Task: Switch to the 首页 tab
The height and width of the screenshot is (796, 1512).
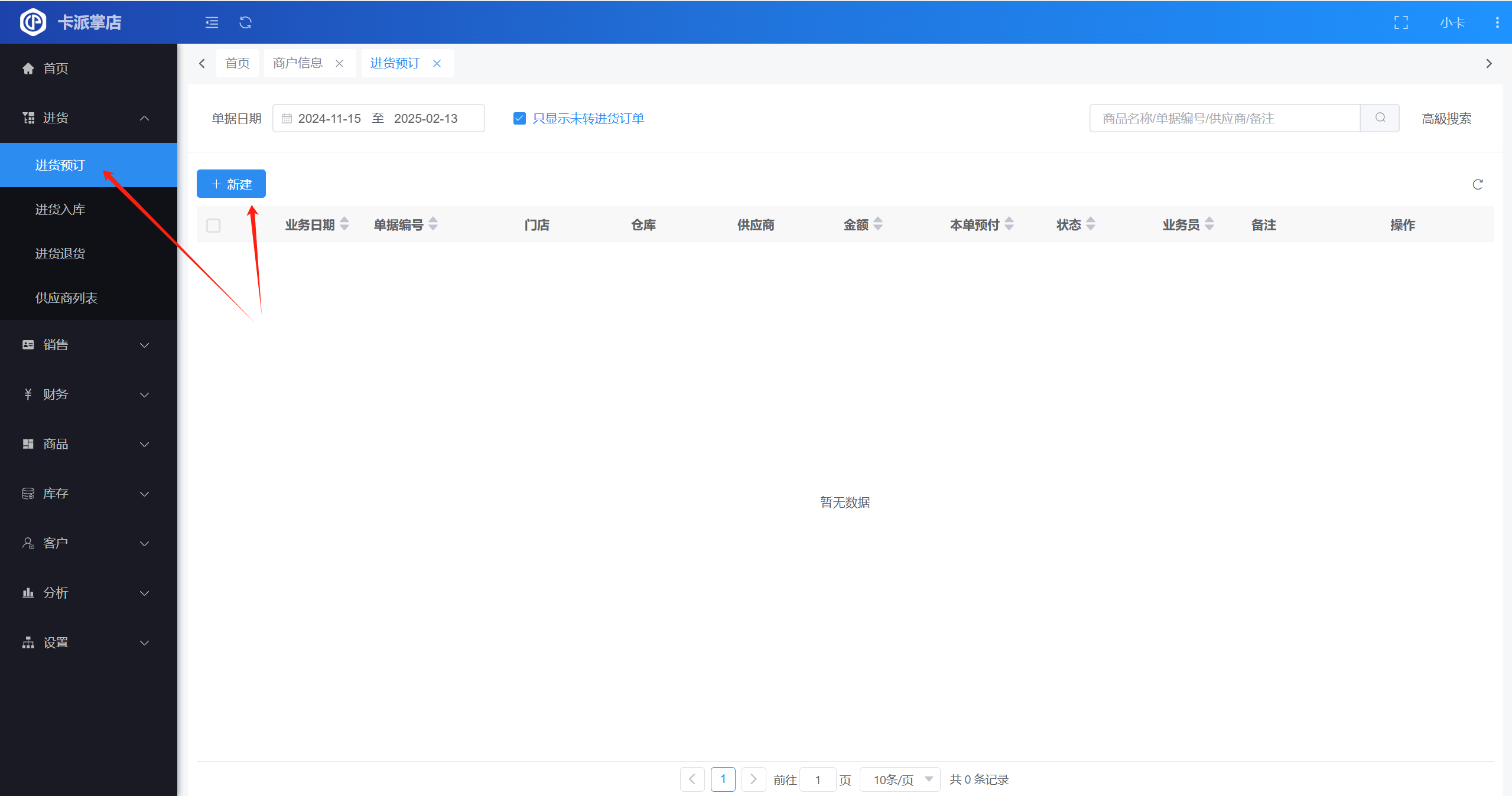Action: click(x=238, y=63)
